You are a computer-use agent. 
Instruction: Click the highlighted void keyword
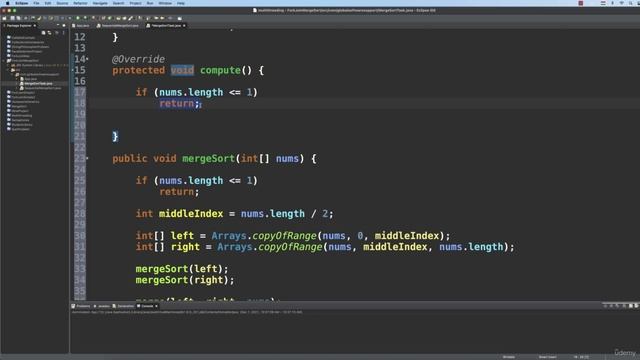(x=182, y=70)
